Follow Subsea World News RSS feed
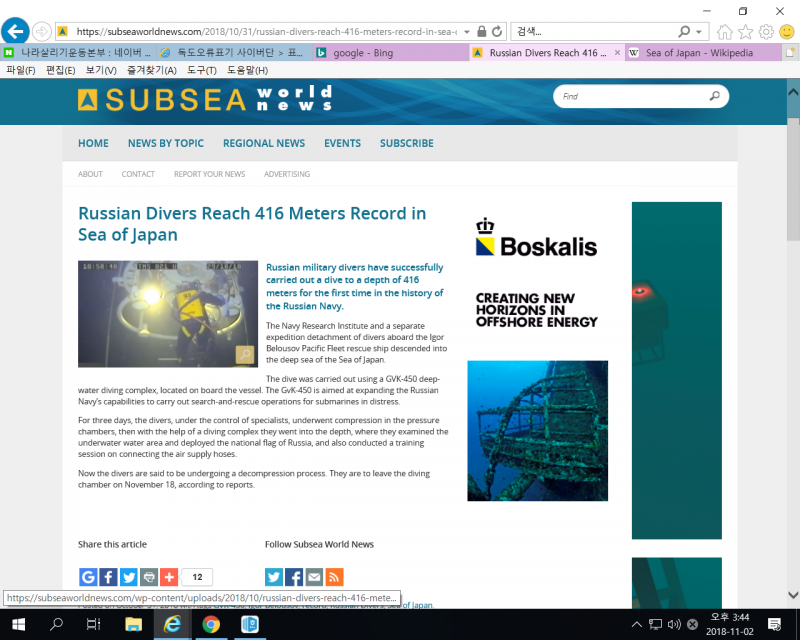Image resolution: width=800 pixels, height=640 pixels. pyautogui.click(x=334, y=577)
